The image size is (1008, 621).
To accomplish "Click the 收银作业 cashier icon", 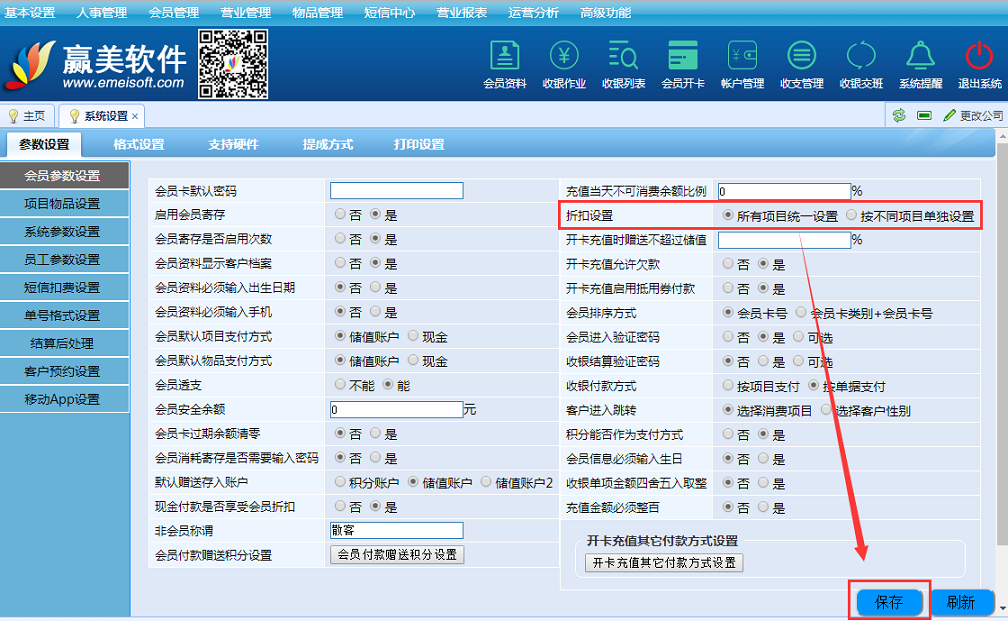I will click(564, 64).
